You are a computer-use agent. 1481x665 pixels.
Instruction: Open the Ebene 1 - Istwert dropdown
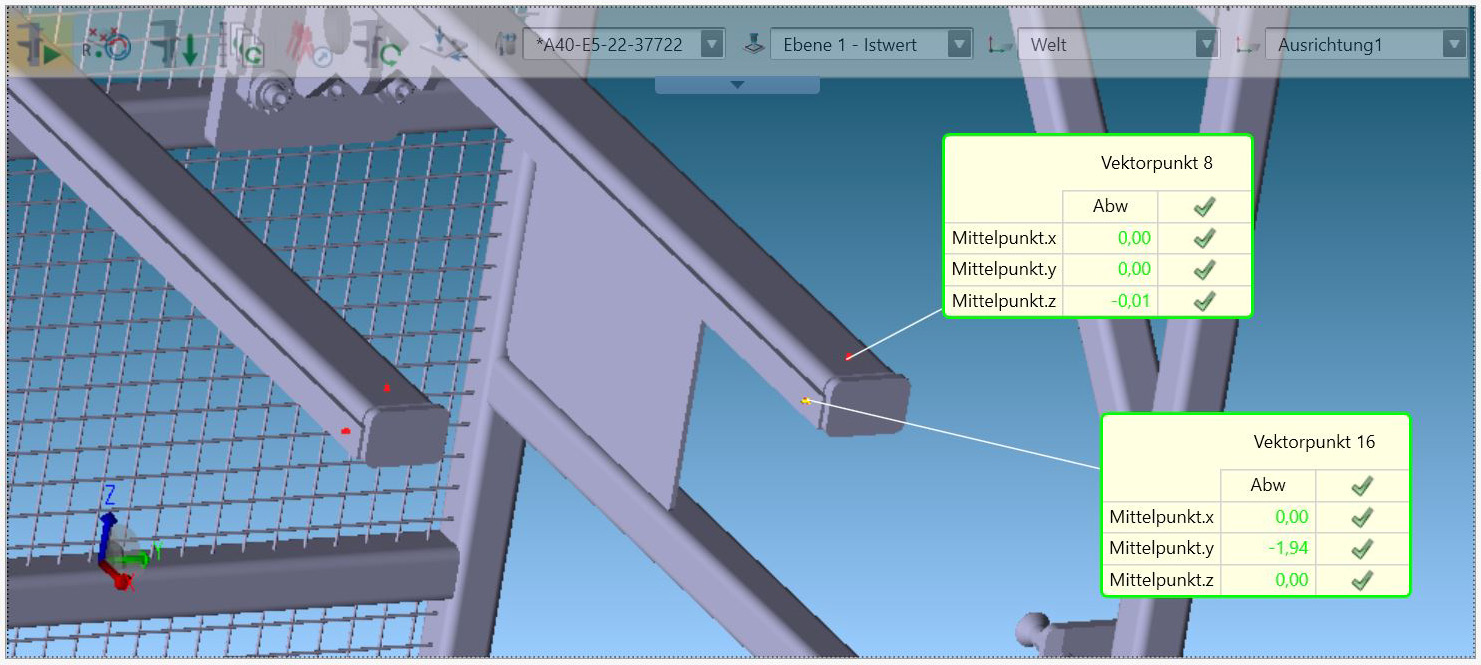click(958, 45)
